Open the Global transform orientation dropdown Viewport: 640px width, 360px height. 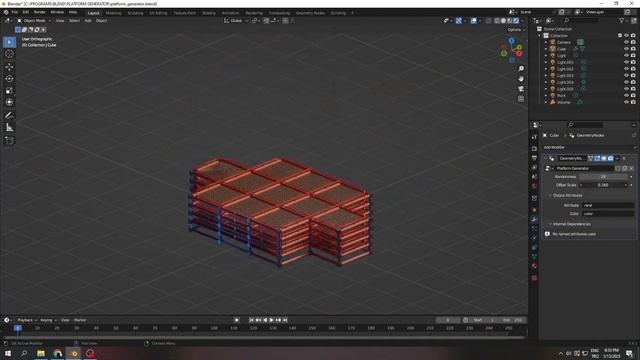(236, 20)
